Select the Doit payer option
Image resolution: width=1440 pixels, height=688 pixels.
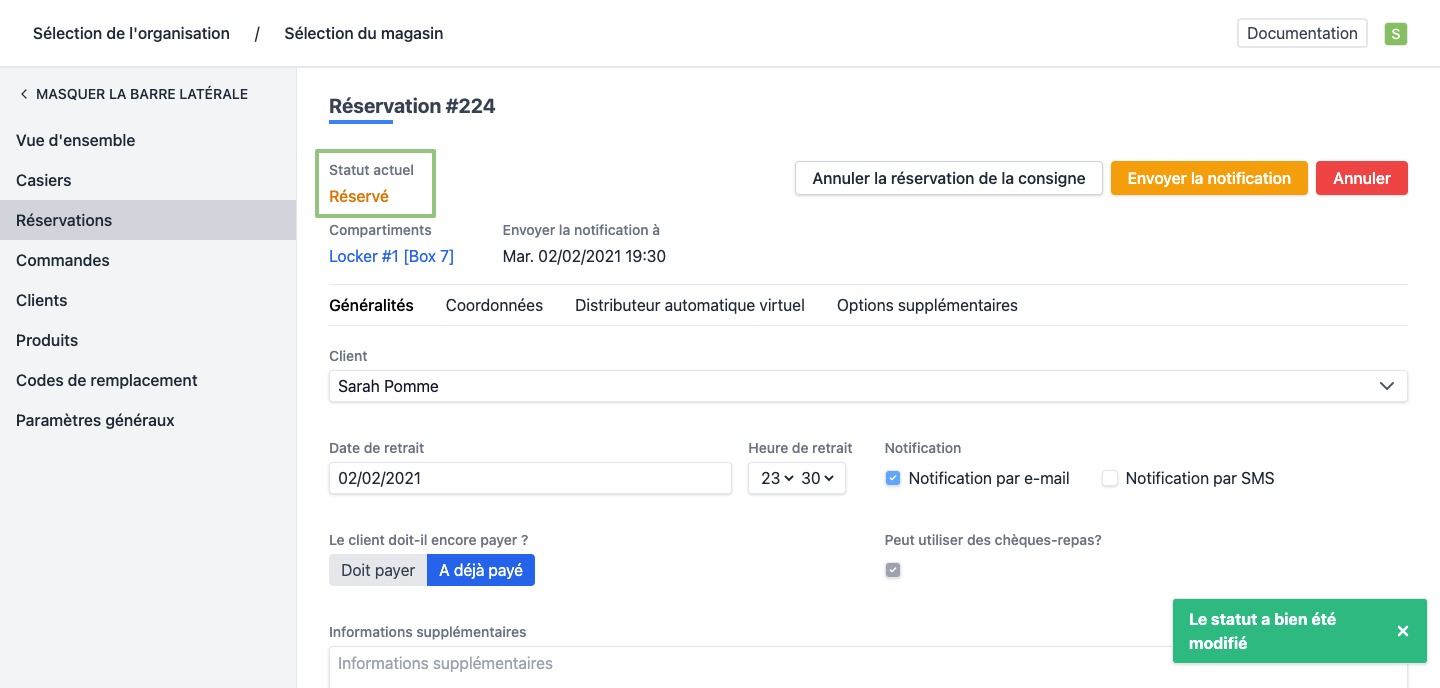click(378, 570)
